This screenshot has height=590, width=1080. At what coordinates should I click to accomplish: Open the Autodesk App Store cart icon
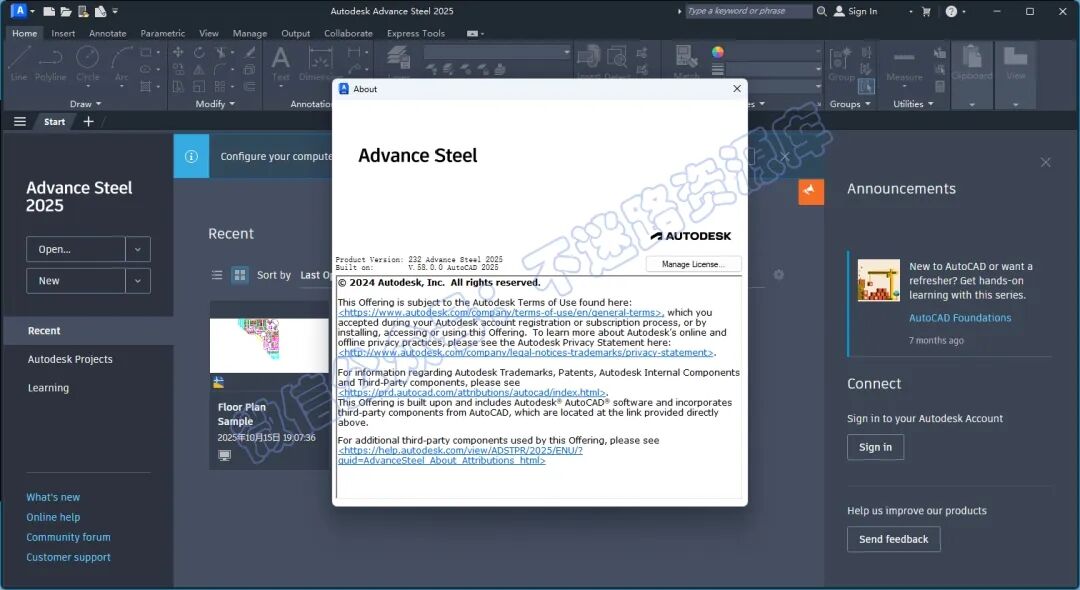pos(926,11)
